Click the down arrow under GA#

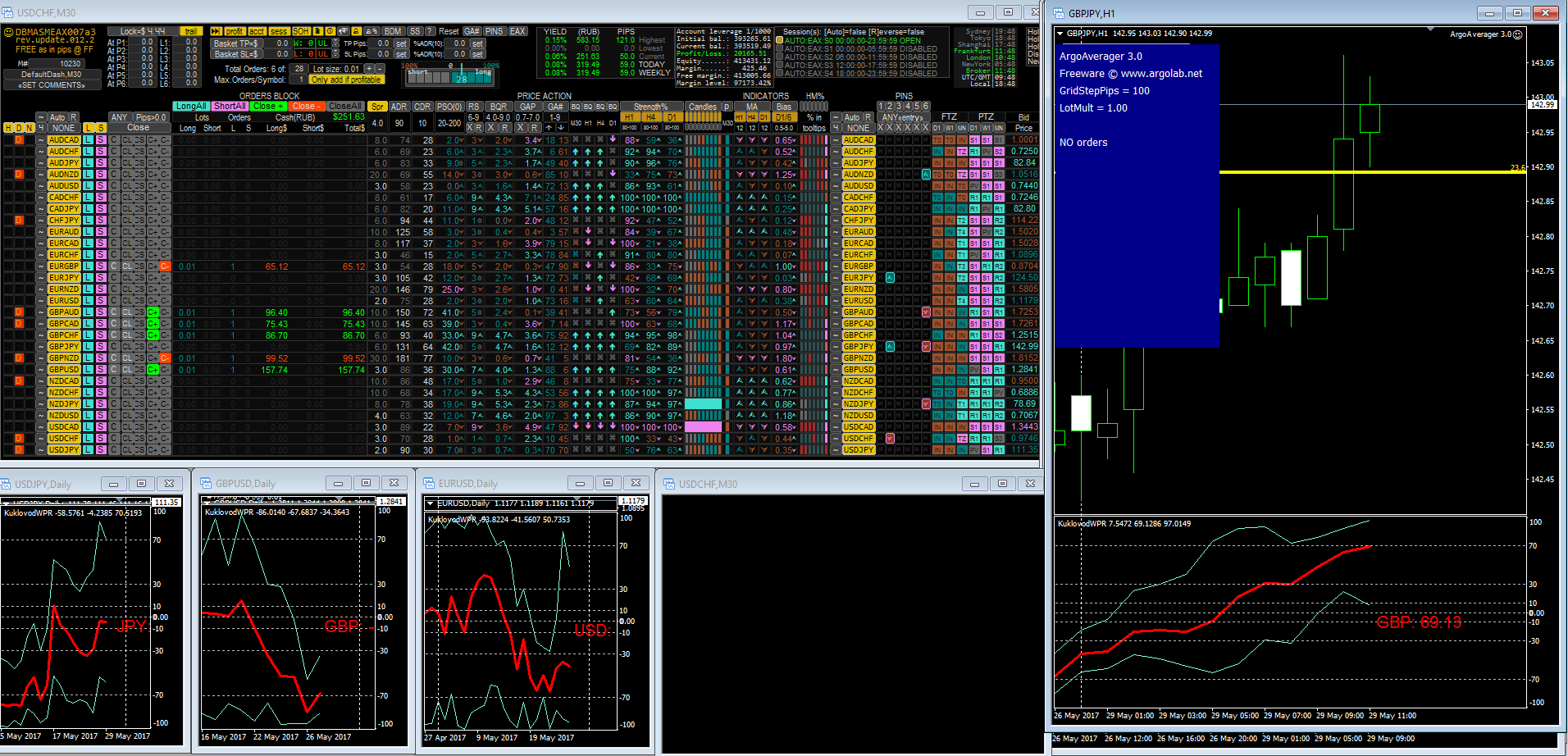point(561,127)
